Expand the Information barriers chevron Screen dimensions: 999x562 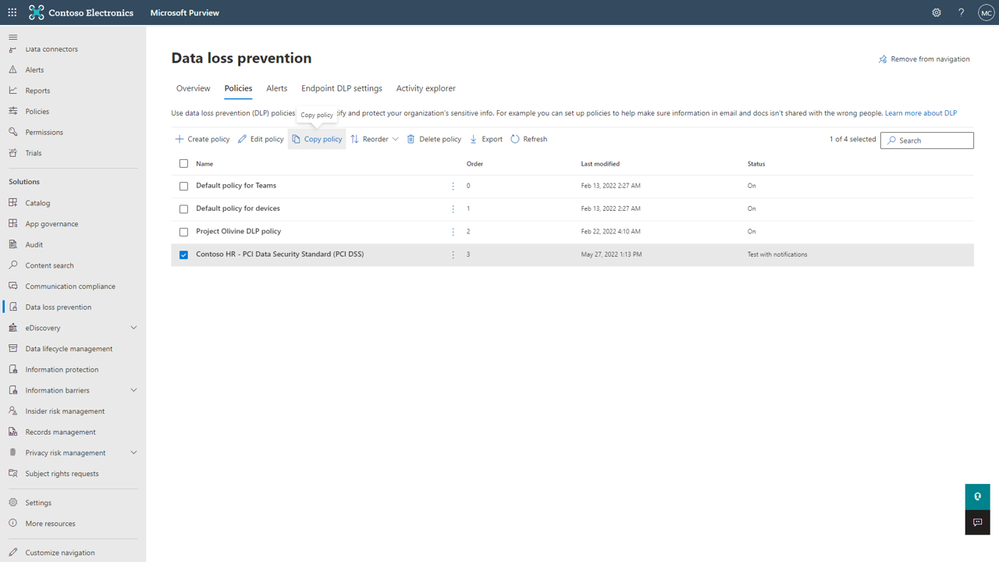click(134, 390)
